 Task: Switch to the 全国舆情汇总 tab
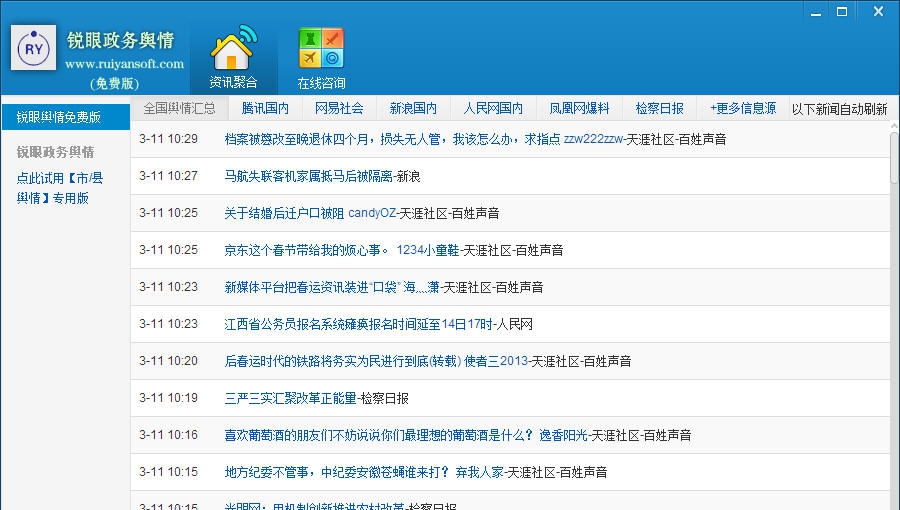click(x=179, y=108)
